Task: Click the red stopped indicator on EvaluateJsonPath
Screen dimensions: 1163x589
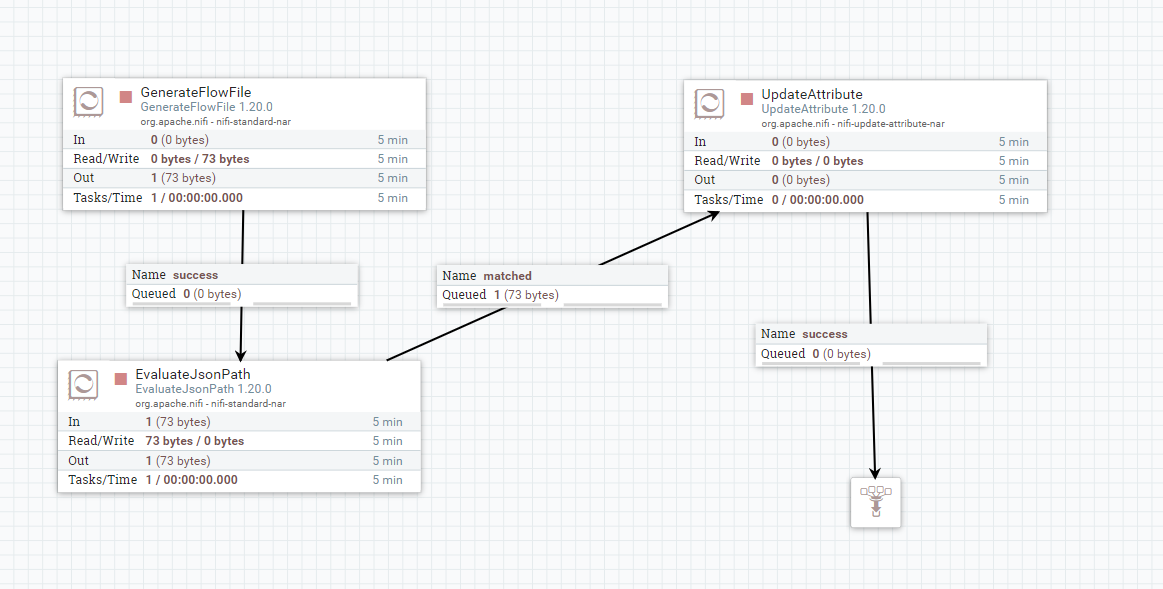Action: coord(120,378)
